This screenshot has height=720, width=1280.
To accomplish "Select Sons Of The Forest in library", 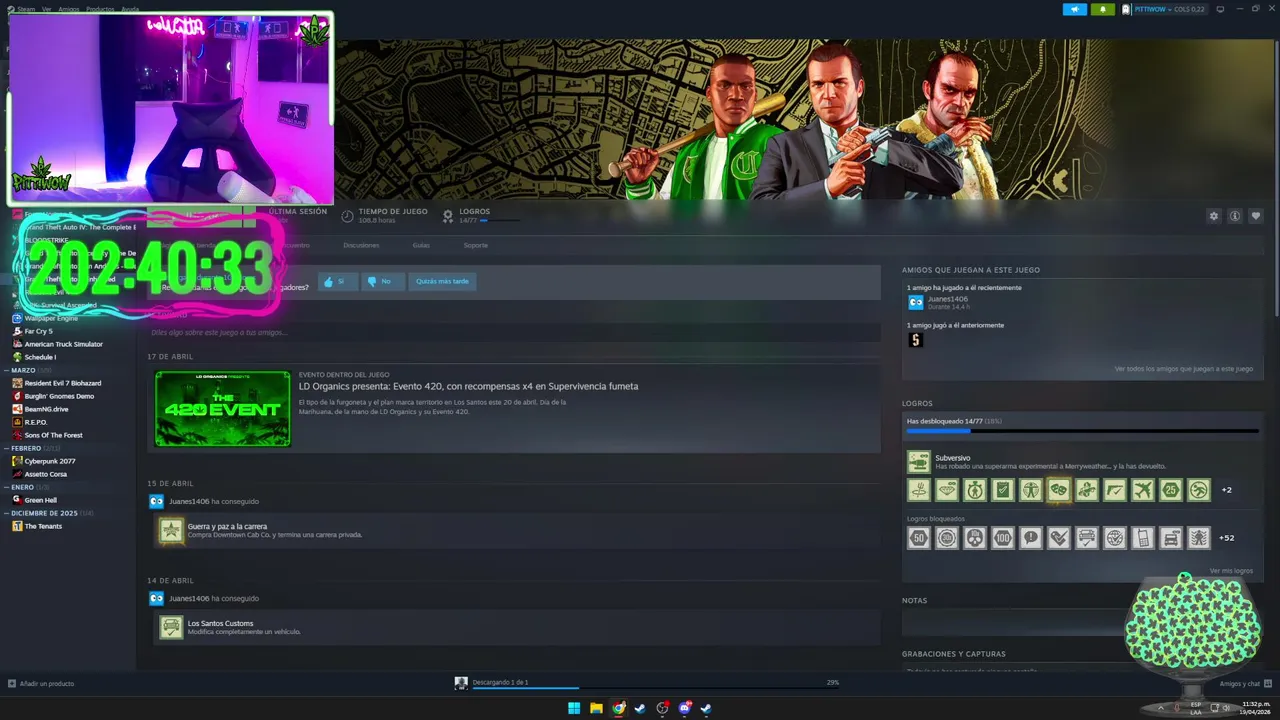I will pyautogui.click(x=53, y=435).
